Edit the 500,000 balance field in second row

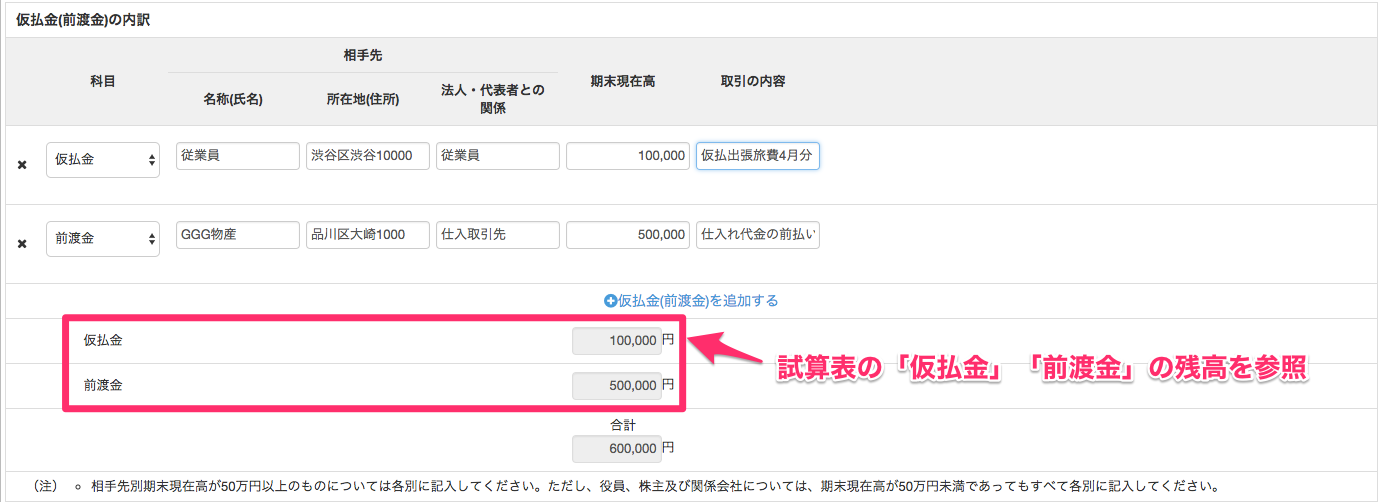[x=628, y=235]
